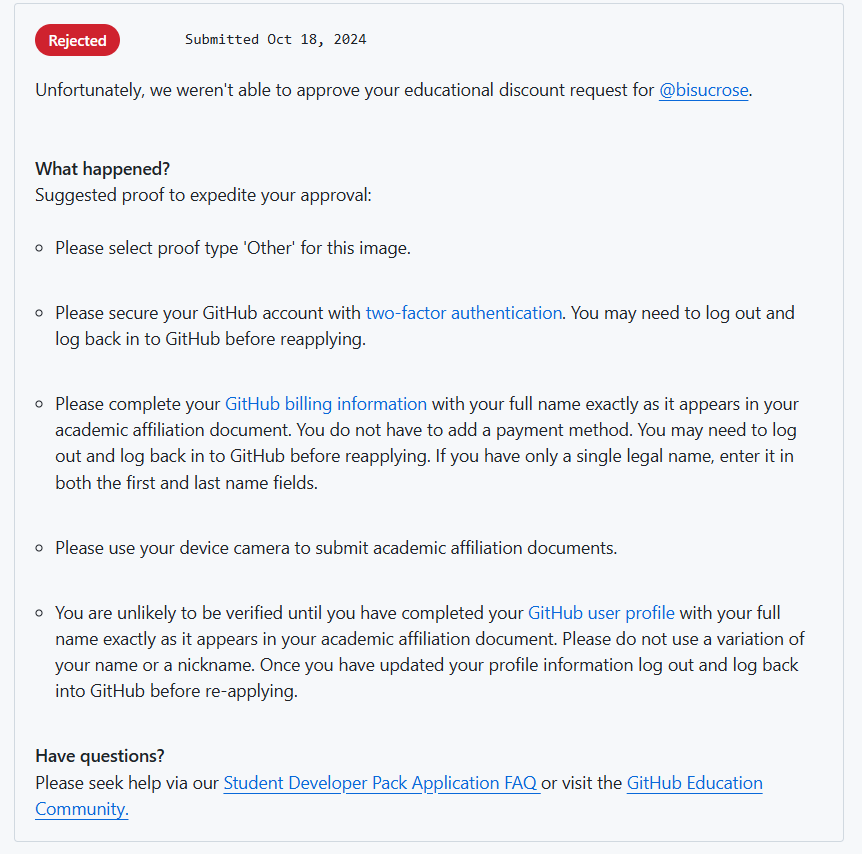Visit the GitHub Education Community link

click(x=694, y=783)
